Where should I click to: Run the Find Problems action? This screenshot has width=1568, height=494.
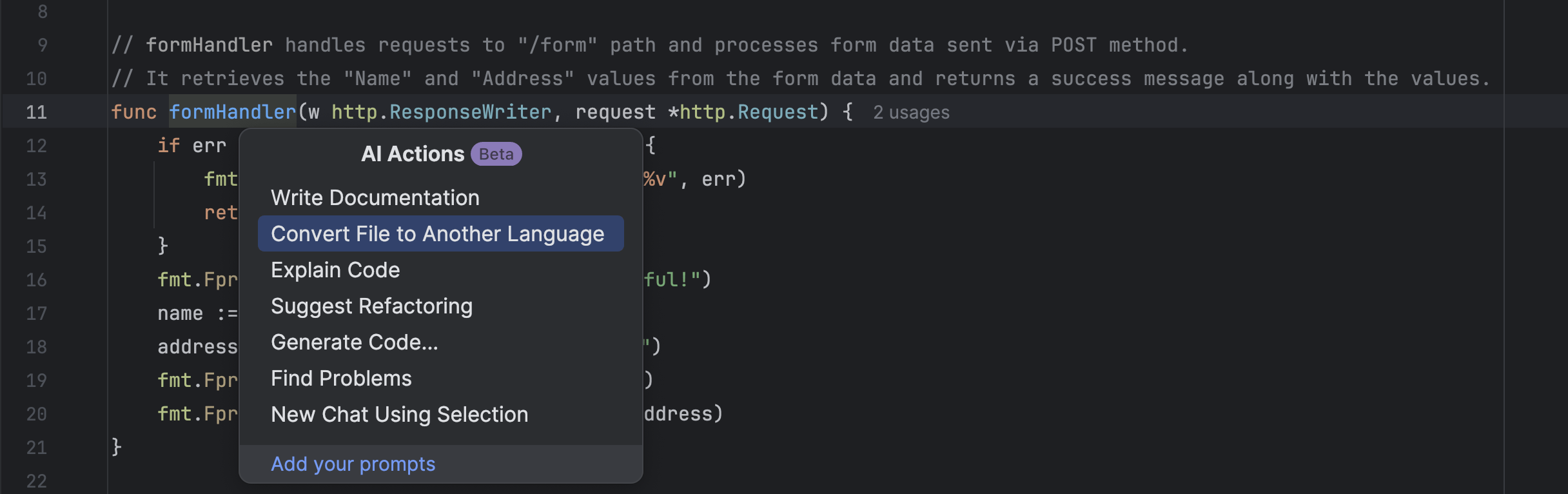point(341,379)
